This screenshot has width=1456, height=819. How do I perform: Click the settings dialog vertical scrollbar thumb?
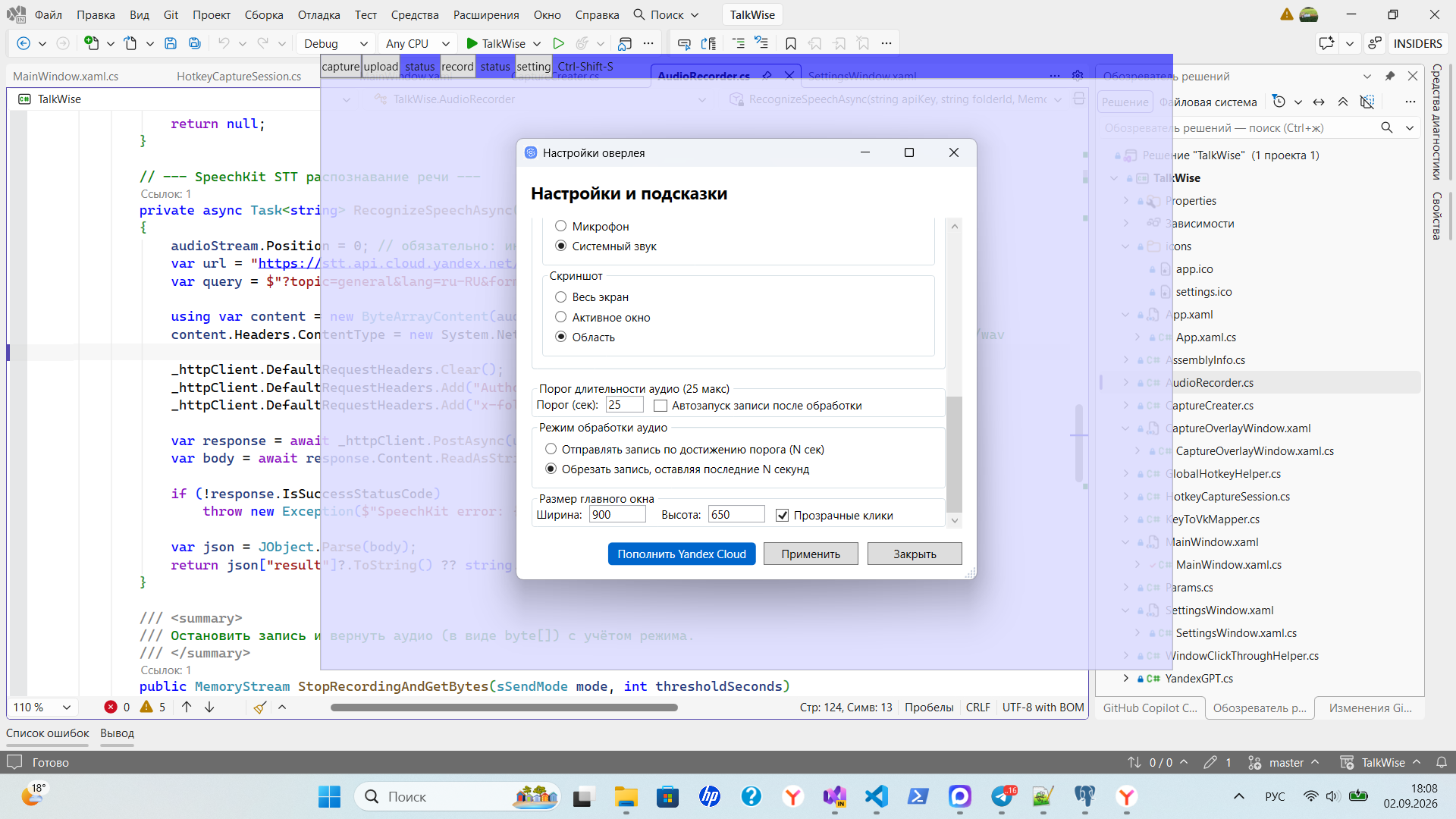955,453
